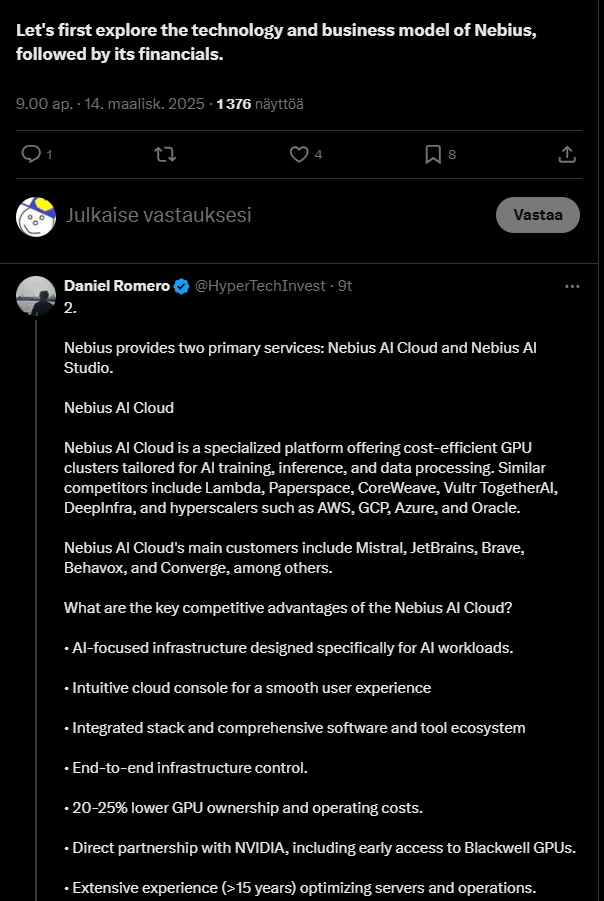Click the @HyperTechInvest handle
604x901 pixels.
click(x=260, y=286)
